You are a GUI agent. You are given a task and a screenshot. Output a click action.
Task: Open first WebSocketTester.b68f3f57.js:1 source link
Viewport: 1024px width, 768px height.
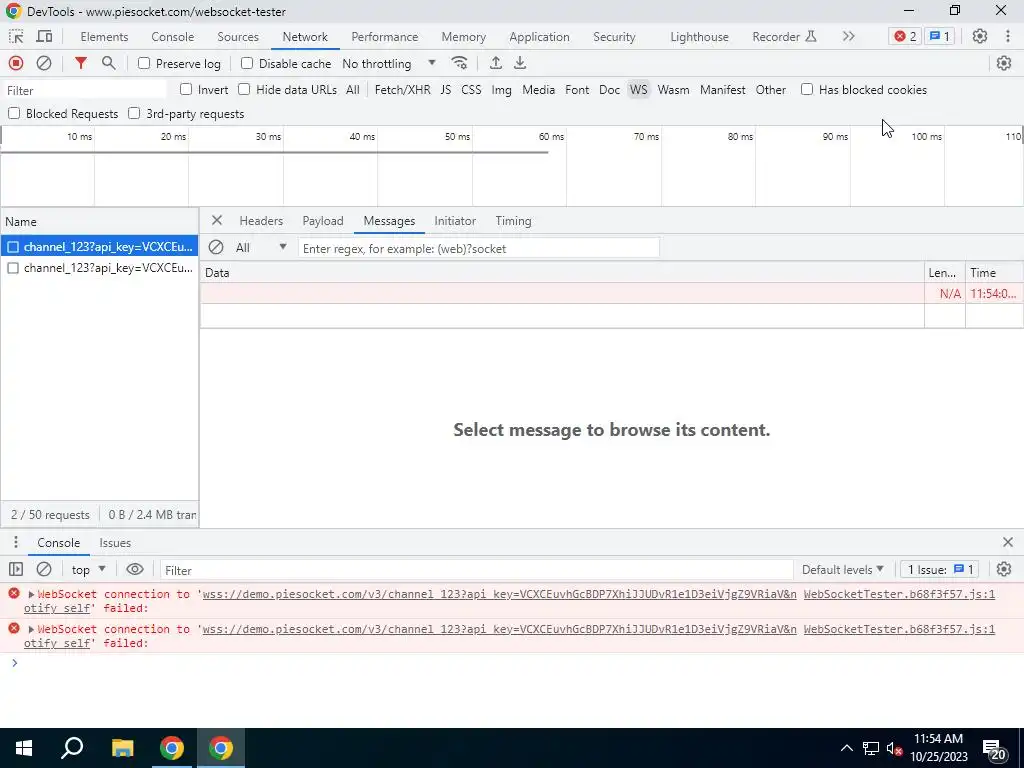(x=899, y=594)
